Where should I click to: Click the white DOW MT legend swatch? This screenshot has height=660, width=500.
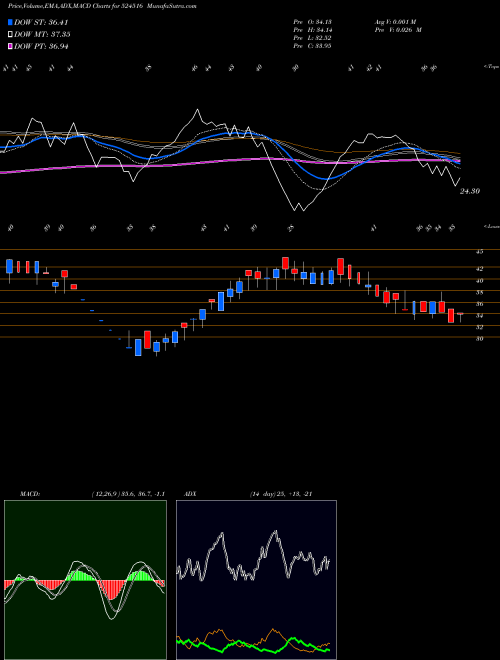click(11, 35)
